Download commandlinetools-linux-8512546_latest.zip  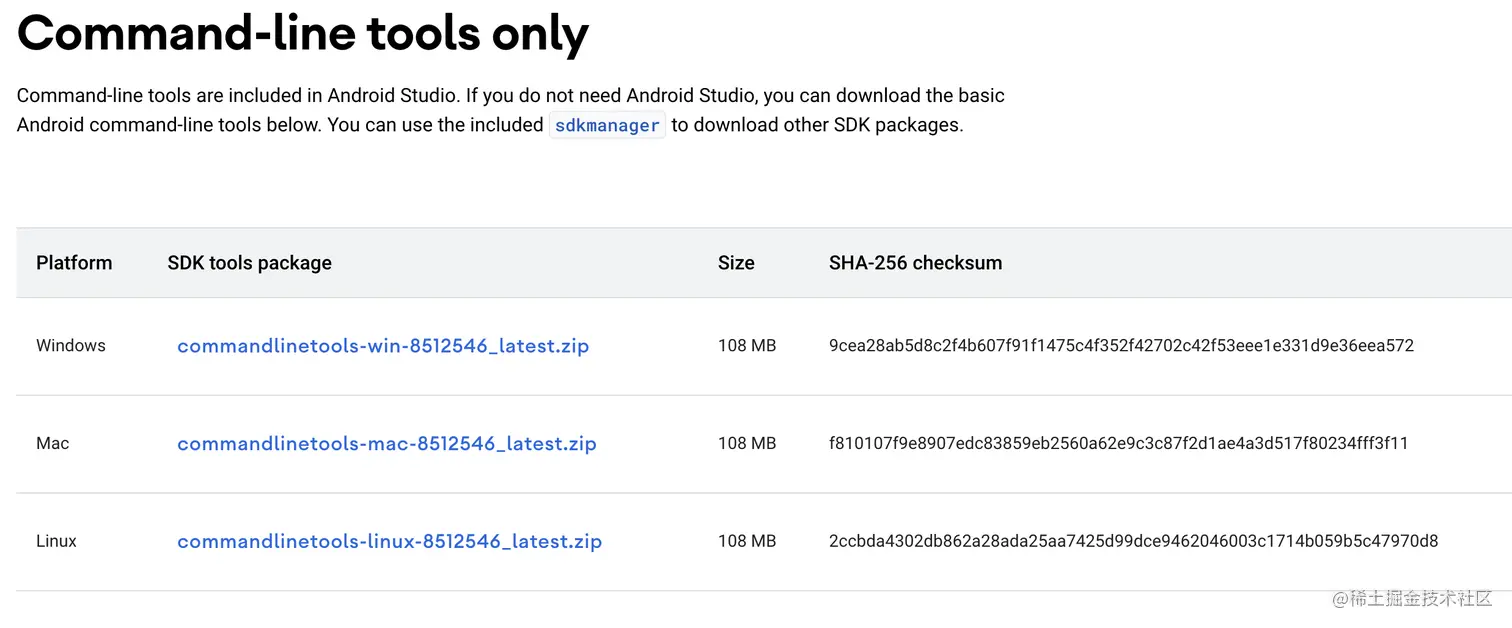point(389,542)
